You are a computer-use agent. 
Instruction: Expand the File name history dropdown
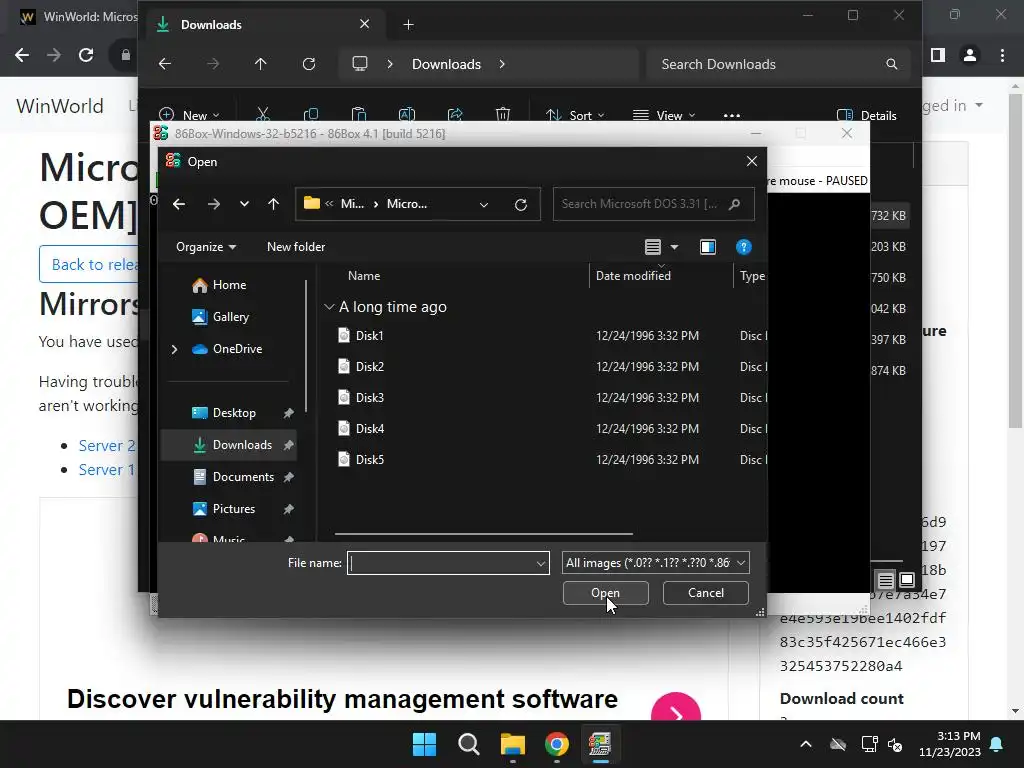click(x=541, y=563)
